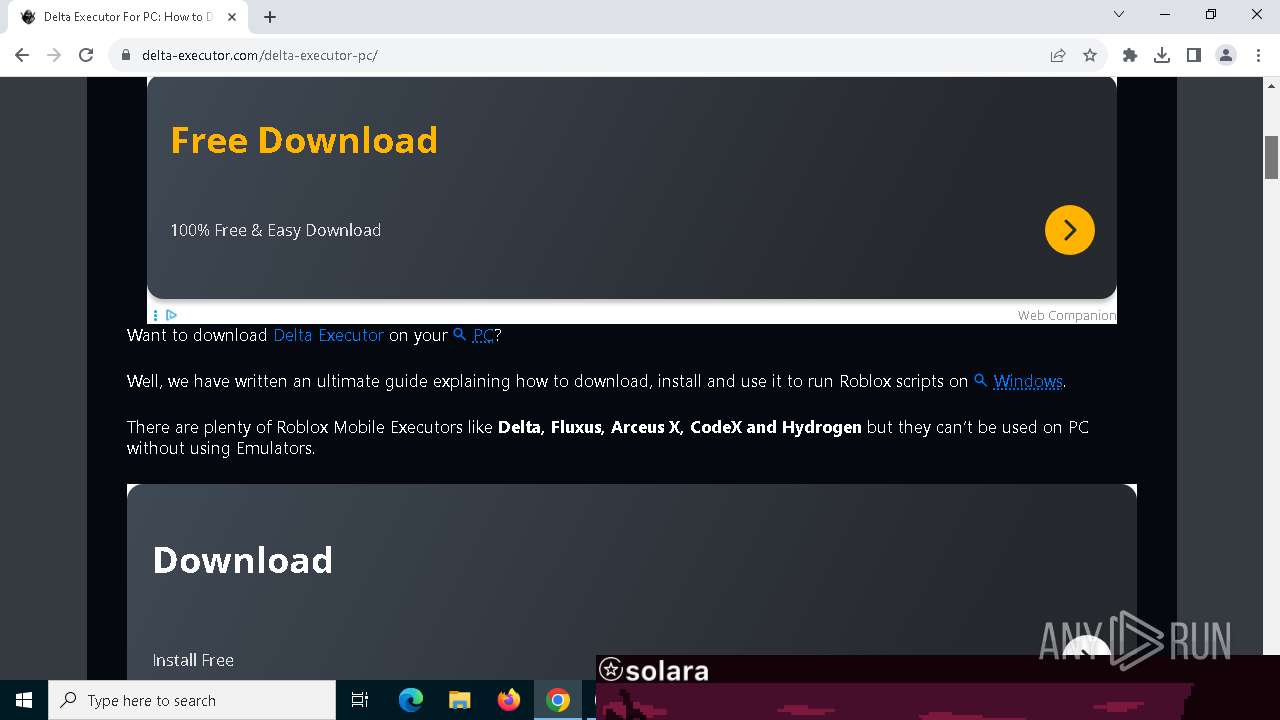
Task: Open the ad options dots icon
Action: (155, 315)
